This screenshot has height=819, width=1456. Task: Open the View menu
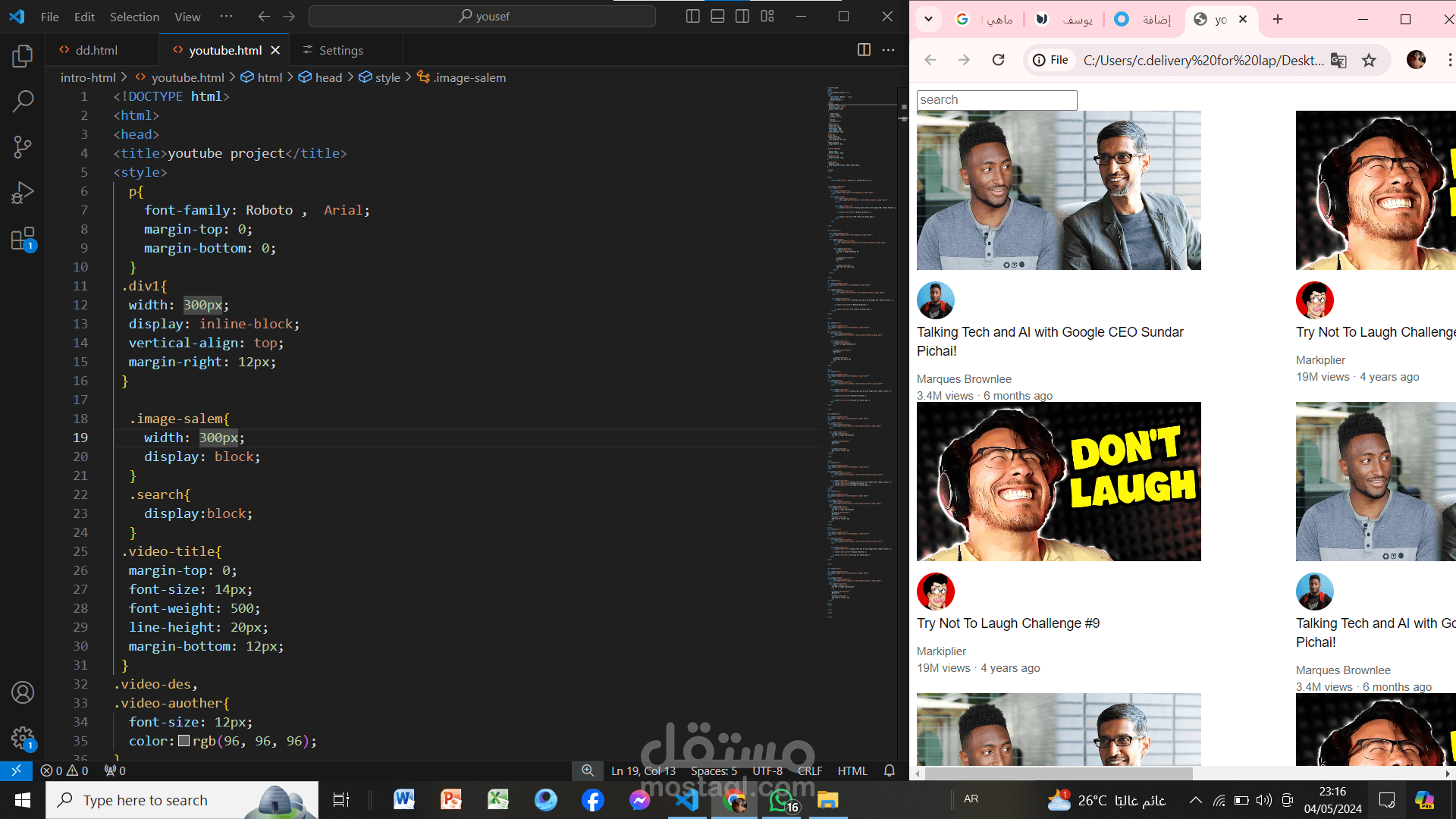pyautogui.click(x=187, y=17)
